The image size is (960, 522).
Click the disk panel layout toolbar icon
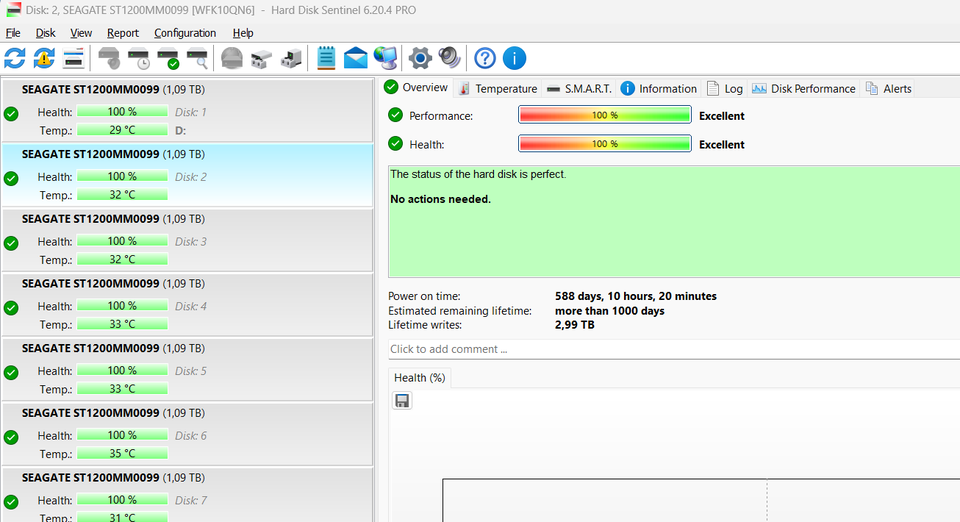coord(73,58)
